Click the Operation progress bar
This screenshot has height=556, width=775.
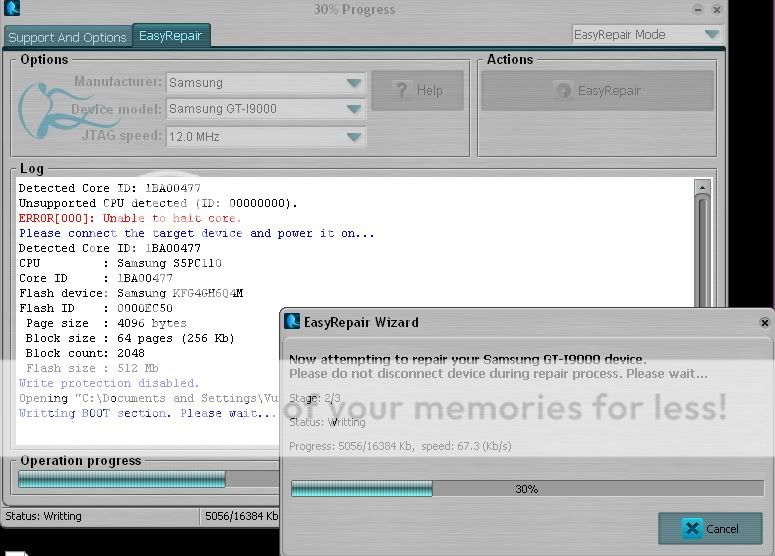(x=148, y=479)
